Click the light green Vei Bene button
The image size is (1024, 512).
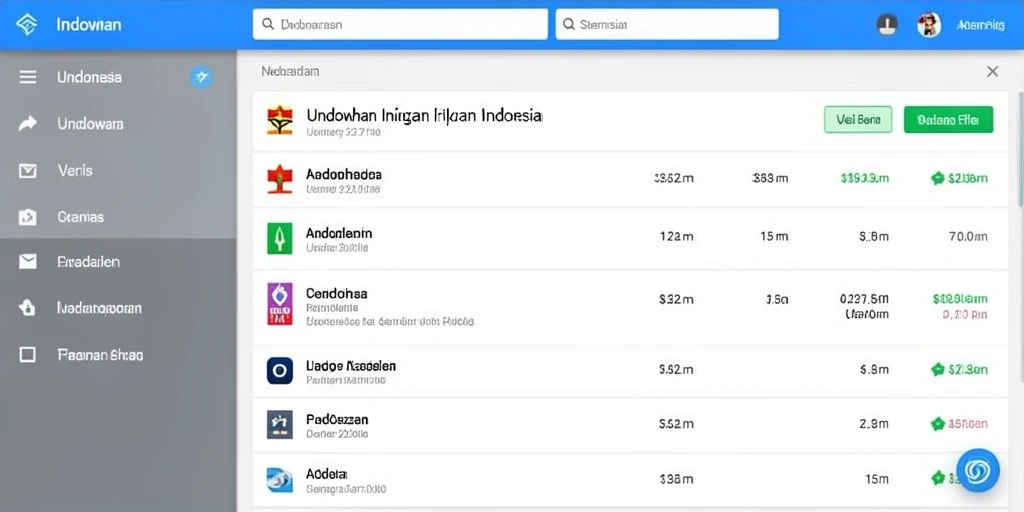coord(858,120)
